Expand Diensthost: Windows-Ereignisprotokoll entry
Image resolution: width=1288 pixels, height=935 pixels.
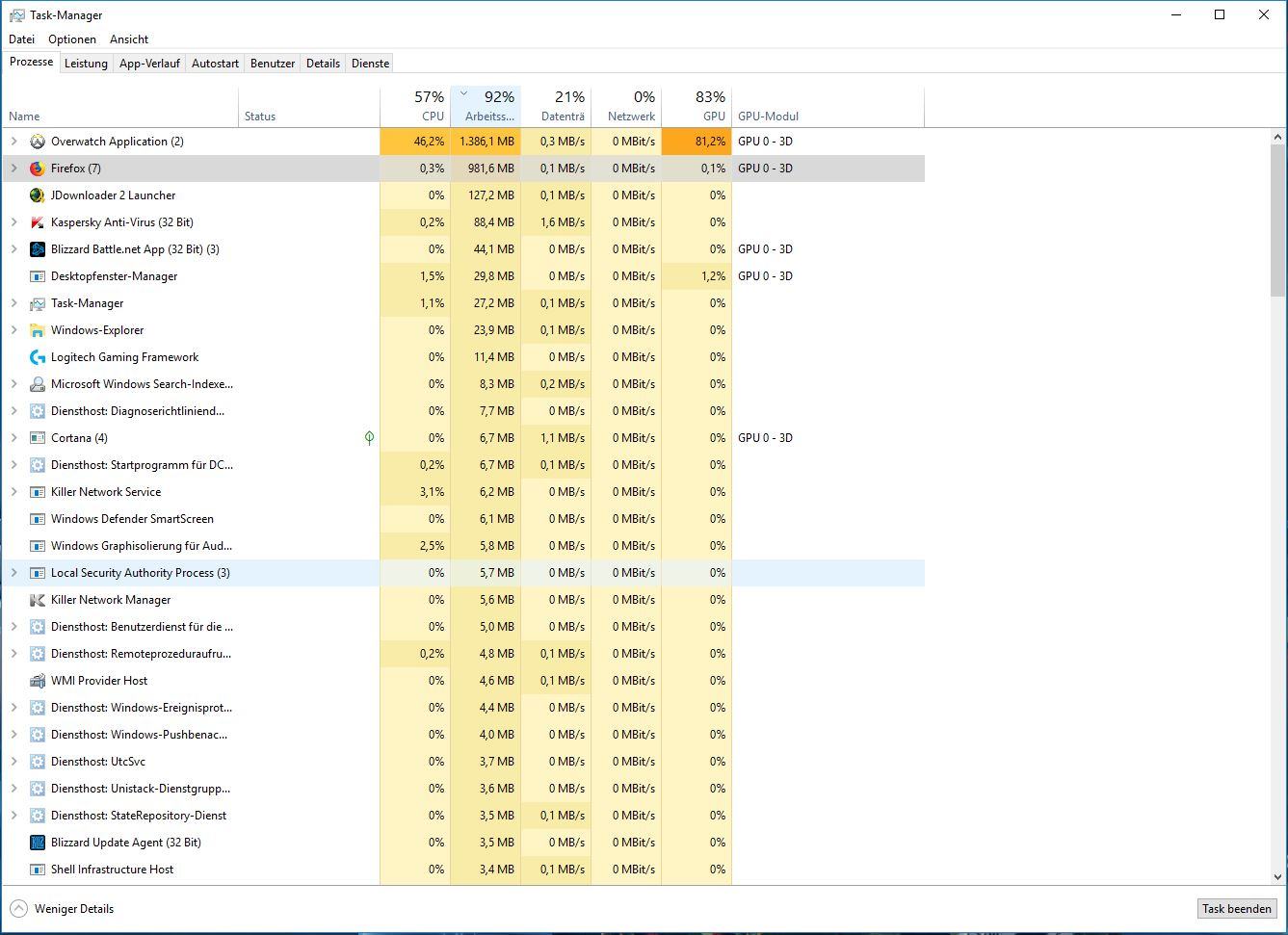point(13,708)
